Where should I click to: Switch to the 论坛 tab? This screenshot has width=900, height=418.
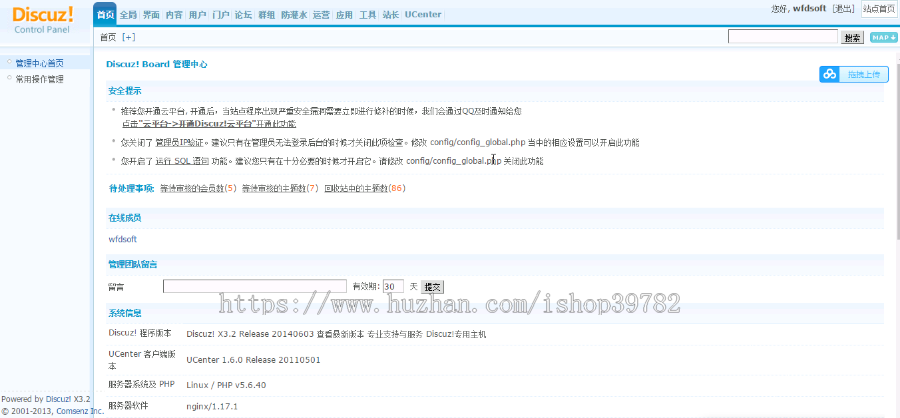(x=243, y=15)
